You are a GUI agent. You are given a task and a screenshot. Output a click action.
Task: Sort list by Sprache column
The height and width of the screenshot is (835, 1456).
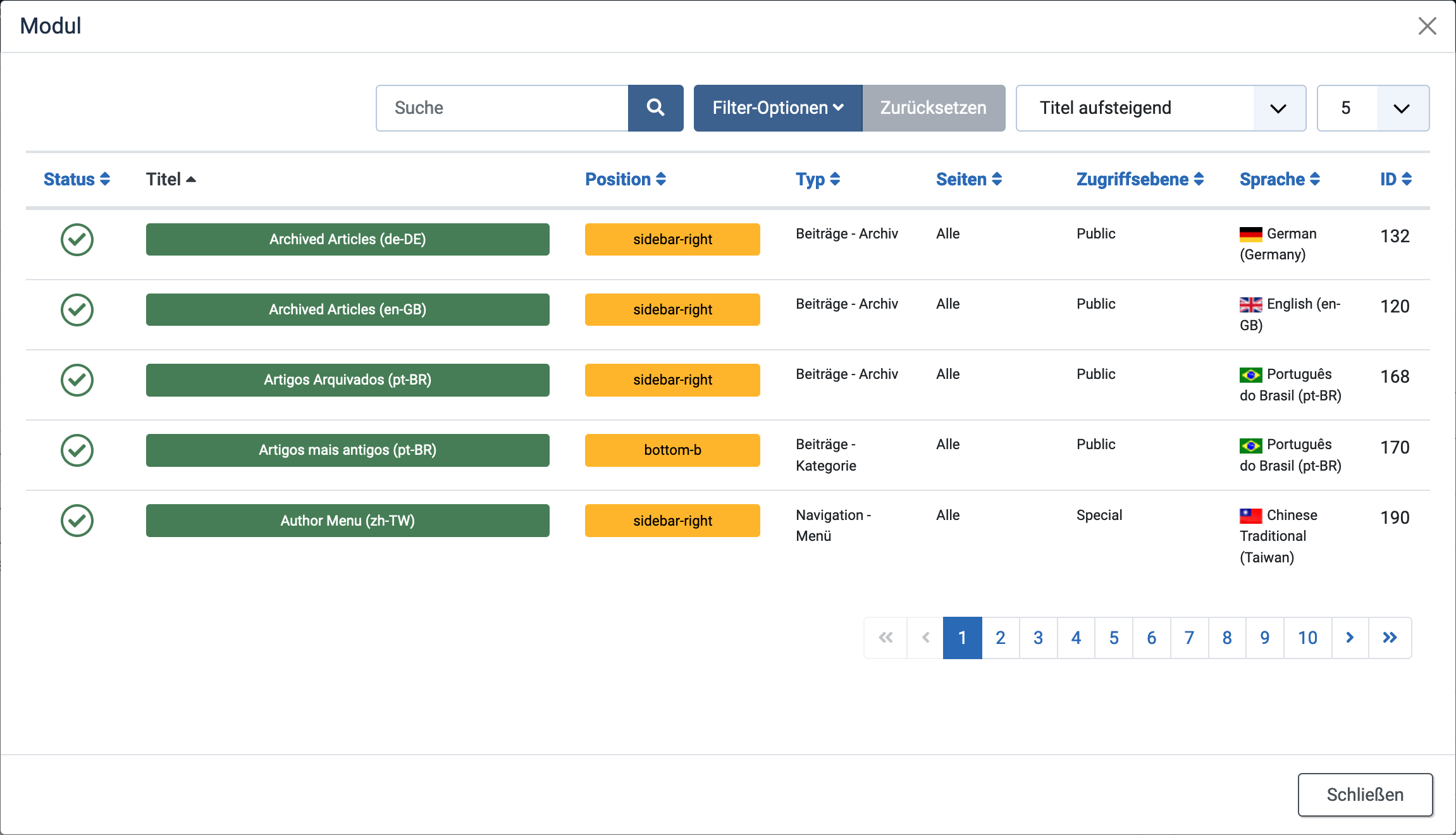[x=1280, y=180]
